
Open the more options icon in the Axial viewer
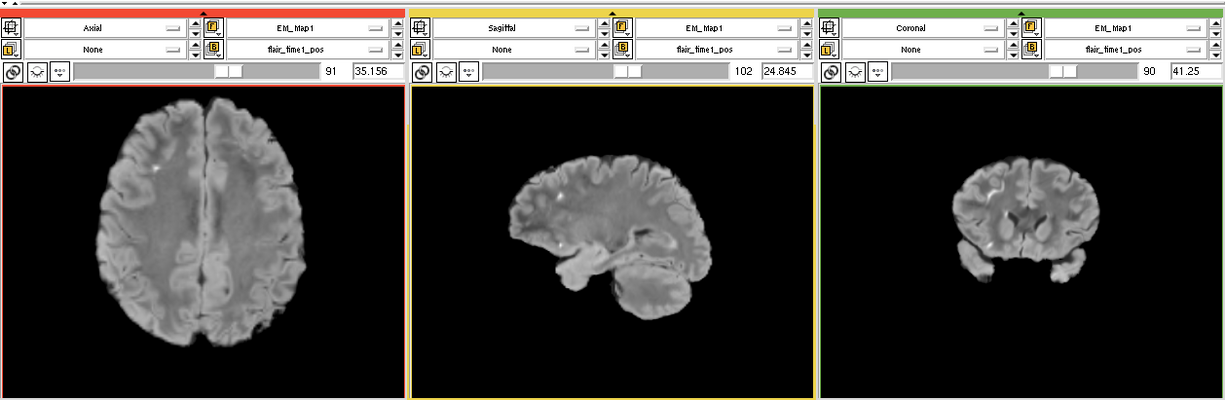(x=59, y=72)
